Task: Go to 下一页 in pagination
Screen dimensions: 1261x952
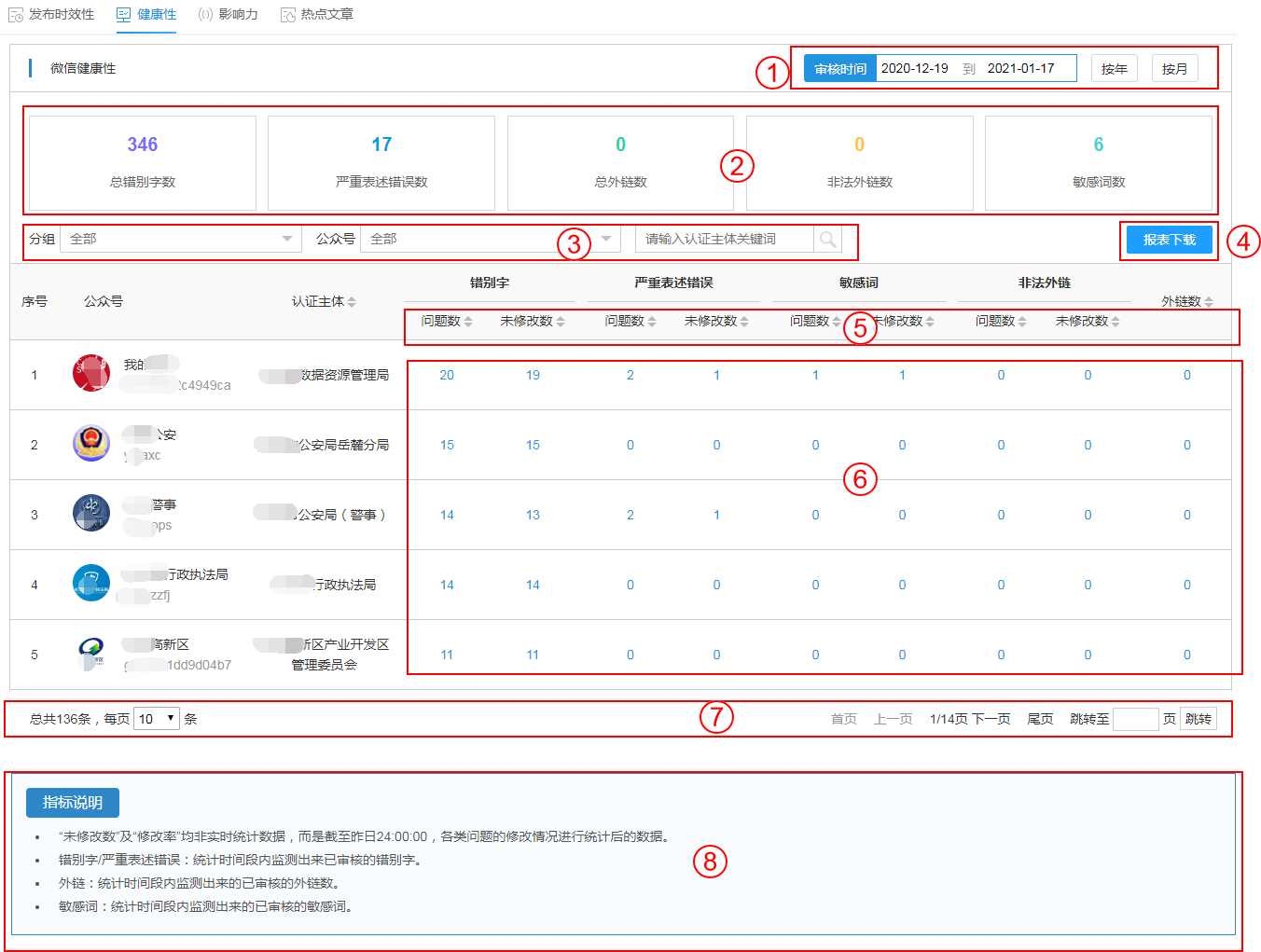Action: click(x=991, y=719)
